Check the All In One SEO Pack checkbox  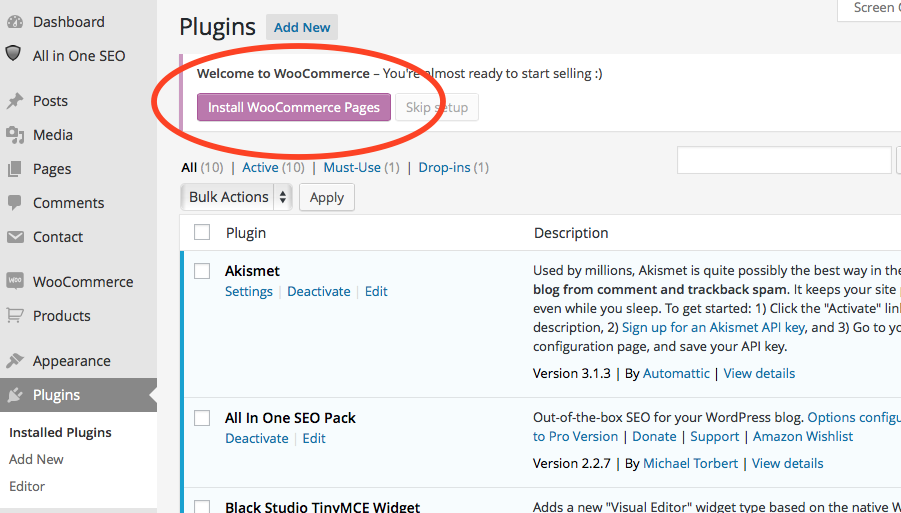pyautogui.click(x=202, y=418)
